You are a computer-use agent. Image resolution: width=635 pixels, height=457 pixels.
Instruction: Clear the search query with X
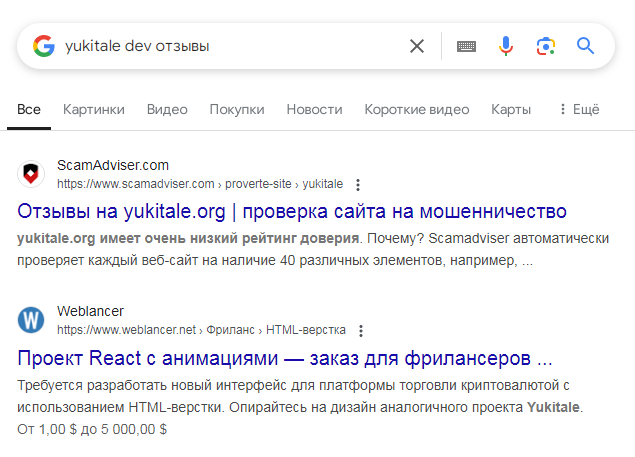pyautogui.click(x=417, y=46)
